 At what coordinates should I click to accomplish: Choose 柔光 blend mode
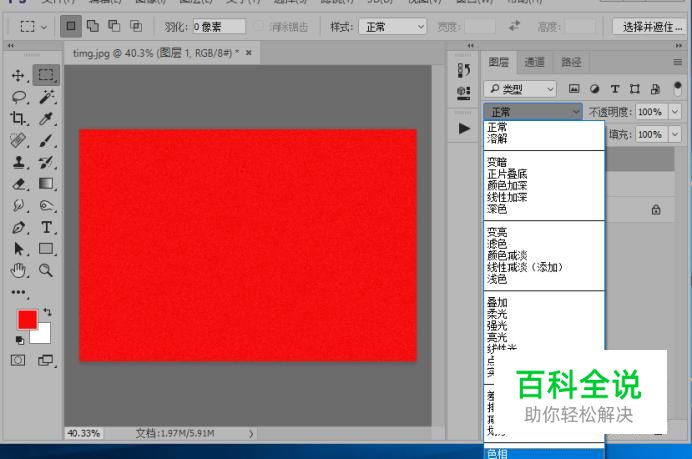(x=497, y=314)
